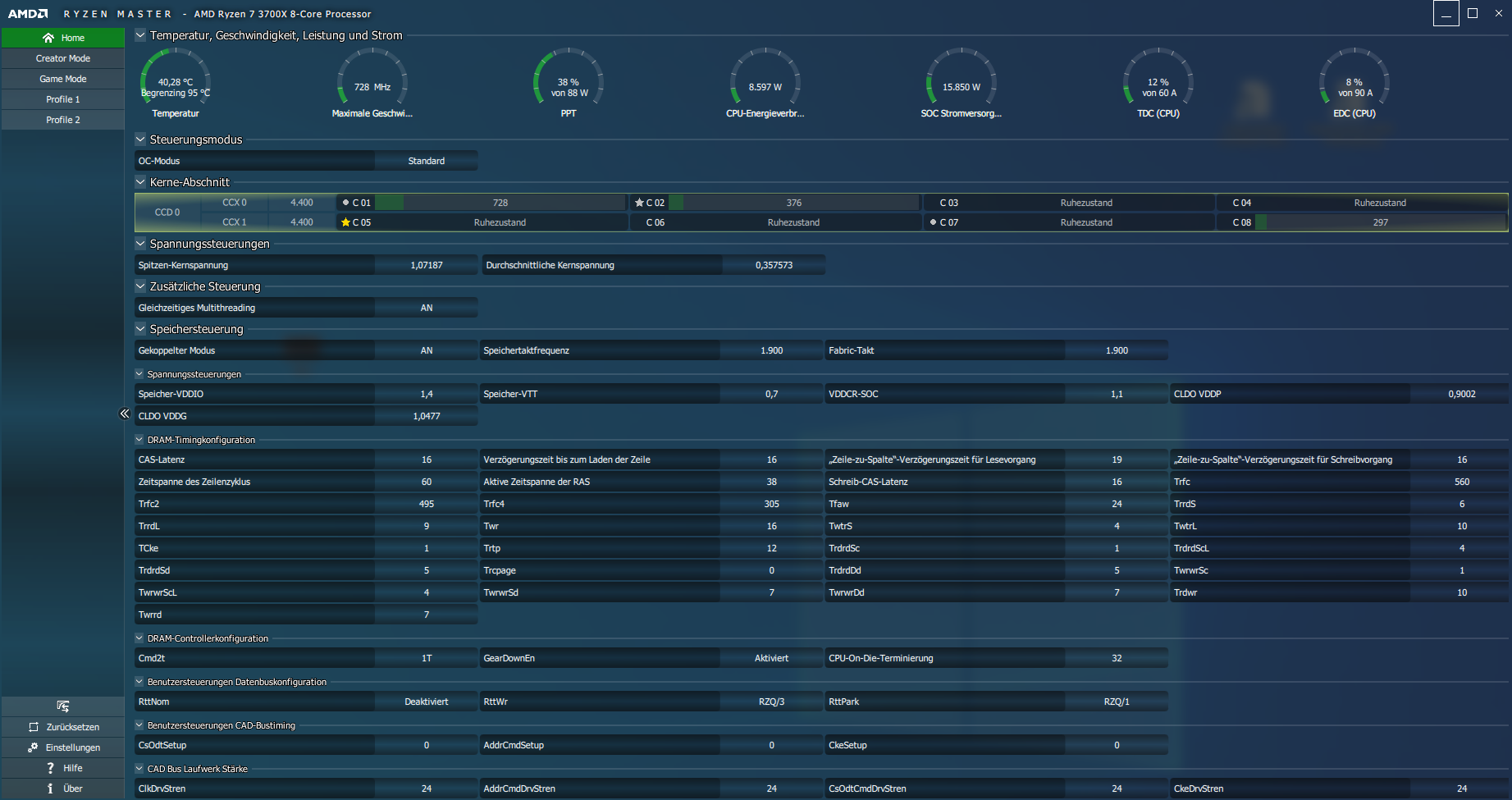Click the AMD logo in title bar
Viewport: 1512px width, 800px height.
tap(28, 14)
